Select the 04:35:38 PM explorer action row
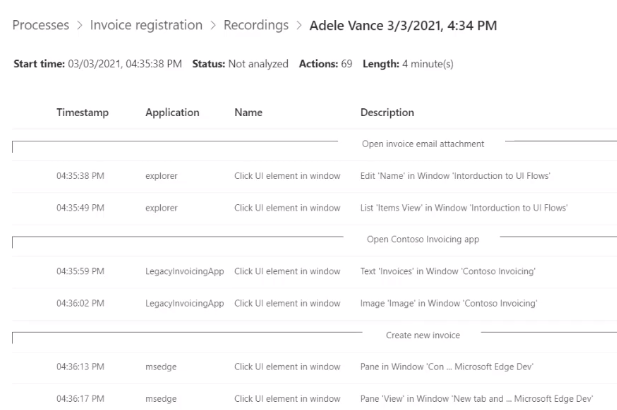Viewport: 617px width, 410px height. click(314, 176)
